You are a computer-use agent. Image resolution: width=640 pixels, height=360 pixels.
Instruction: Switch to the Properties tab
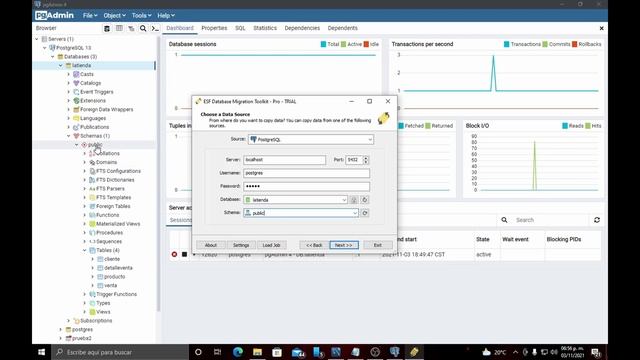(214, 28)
